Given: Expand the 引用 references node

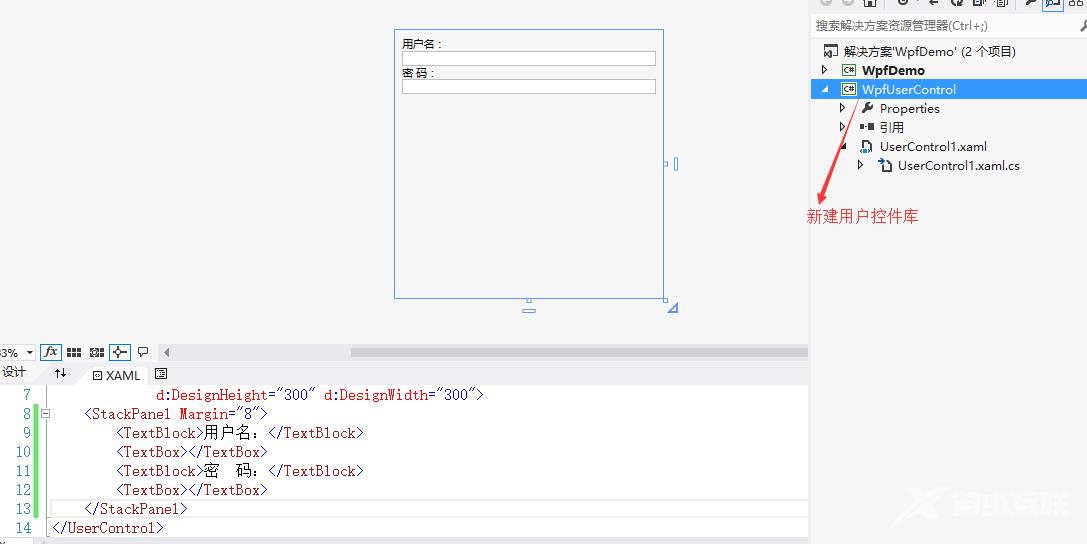Looking at the screenshot, I should point(842,127).
